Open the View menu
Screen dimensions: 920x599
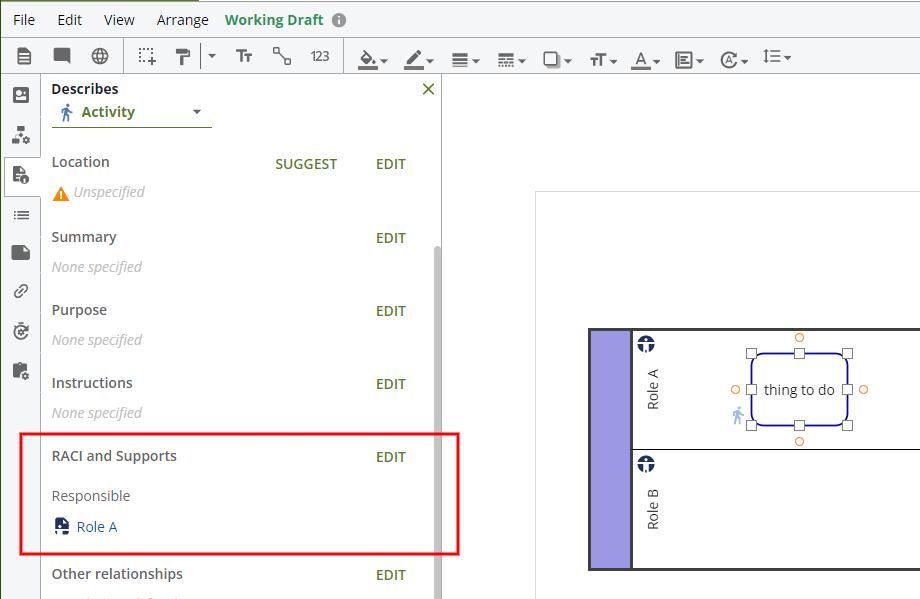coord(119,20)
